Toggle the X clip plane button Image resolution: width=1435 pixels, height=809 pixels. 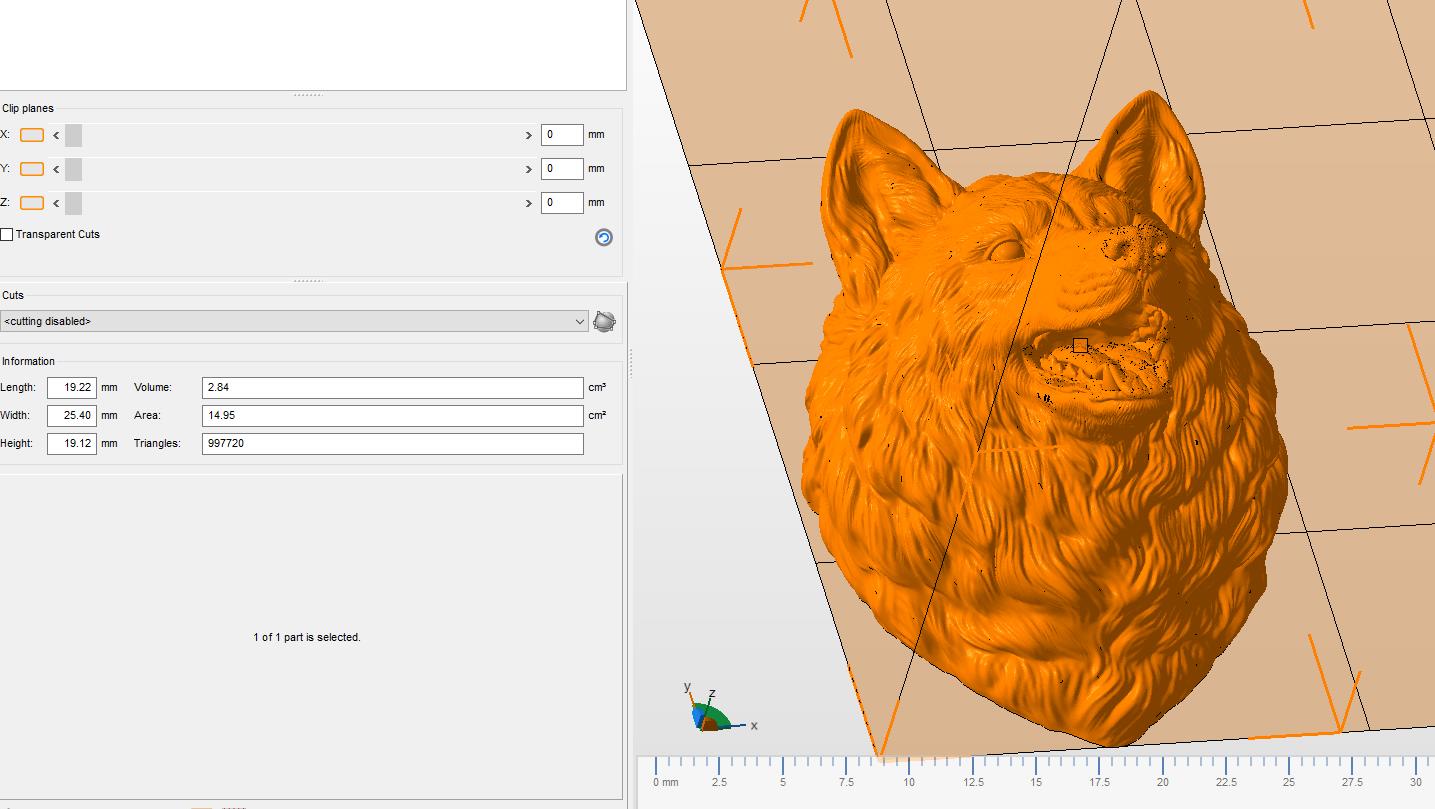coord(32,135)
